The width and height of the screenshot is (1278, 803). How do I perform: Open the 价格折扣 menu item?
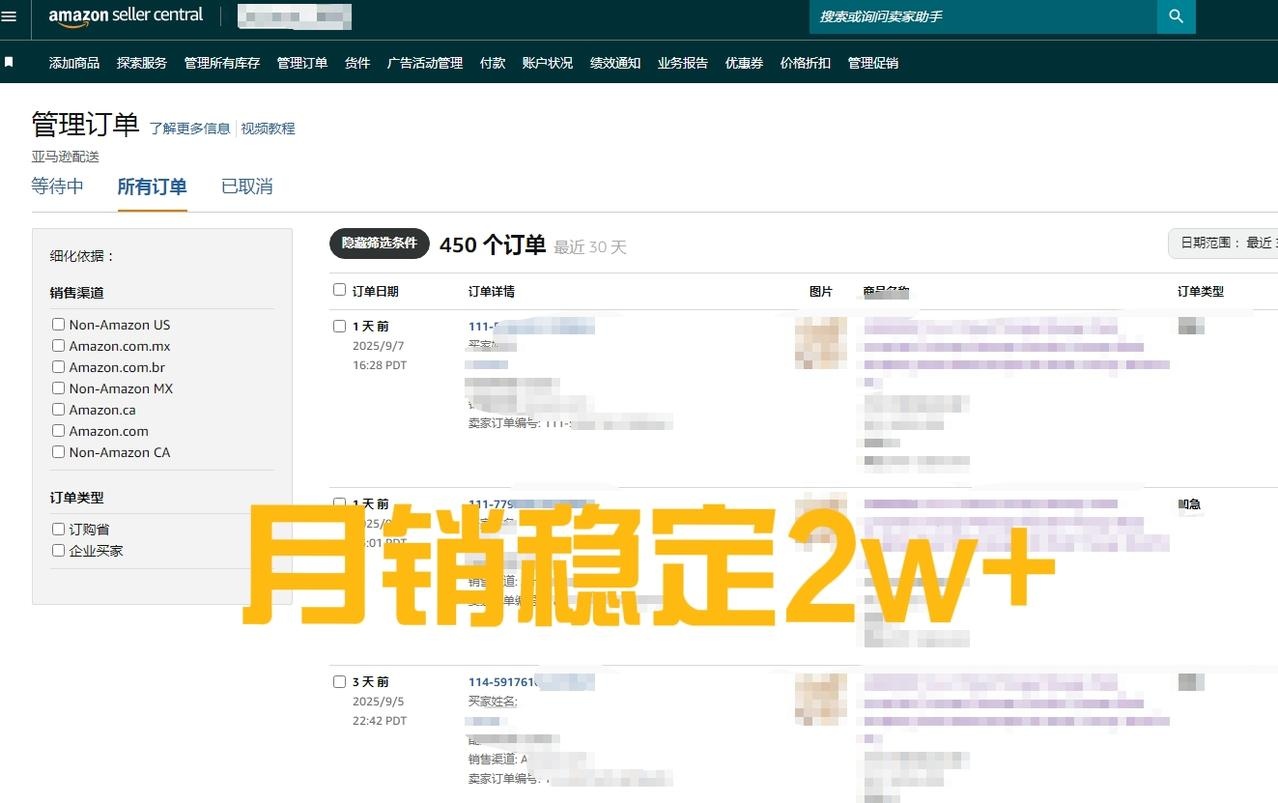pyautogui.click(x=805, y=63)
